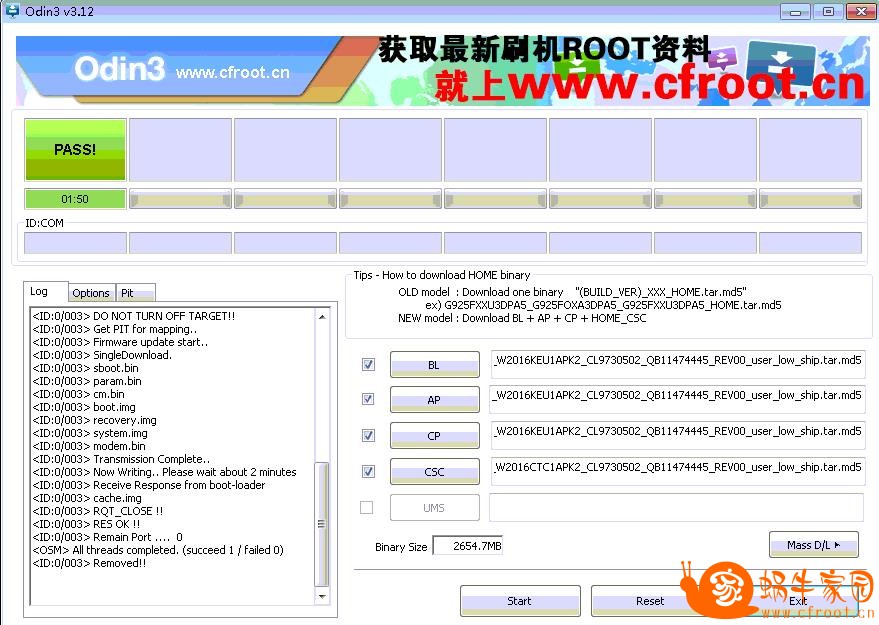This screenshot has width=879, height=625.
Task: Select log line 'system.img'
Action: (x=90, y=433)
